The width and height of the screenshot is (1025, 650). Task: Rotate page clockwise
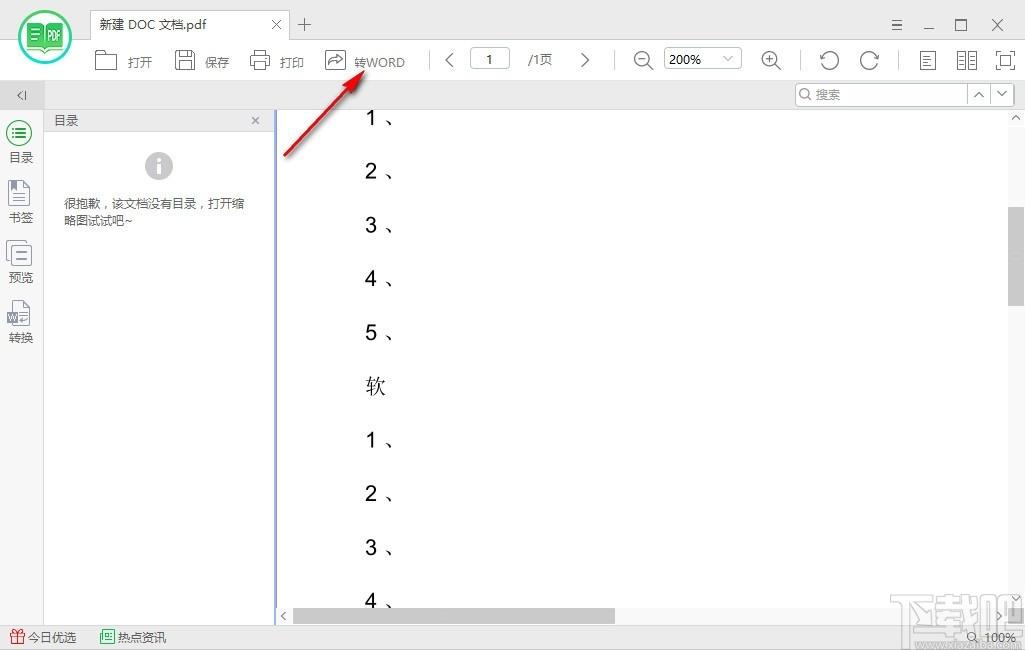click(869, 60)
